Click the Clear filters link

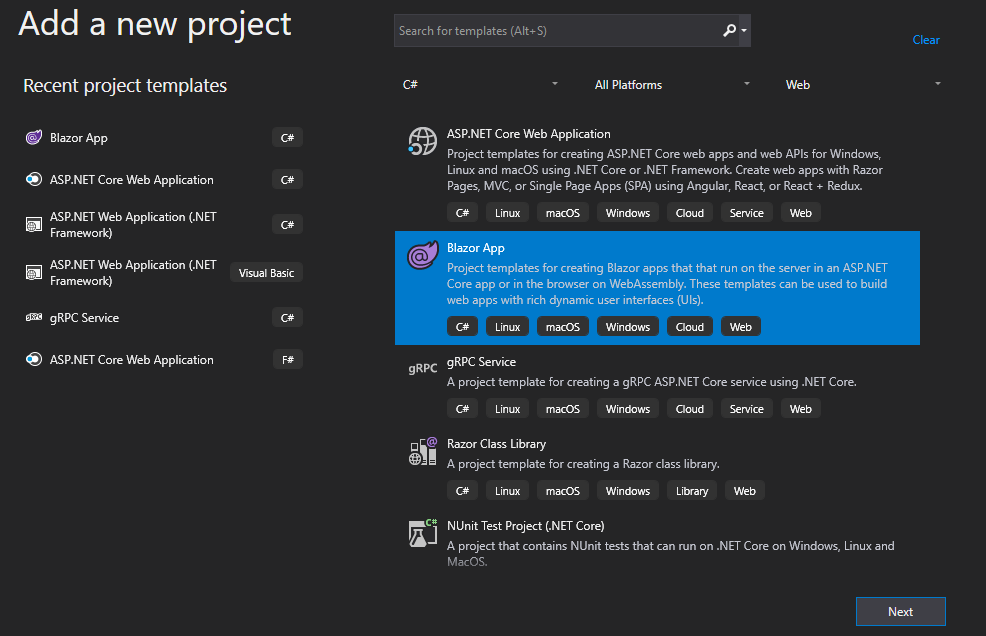[926, 40]
